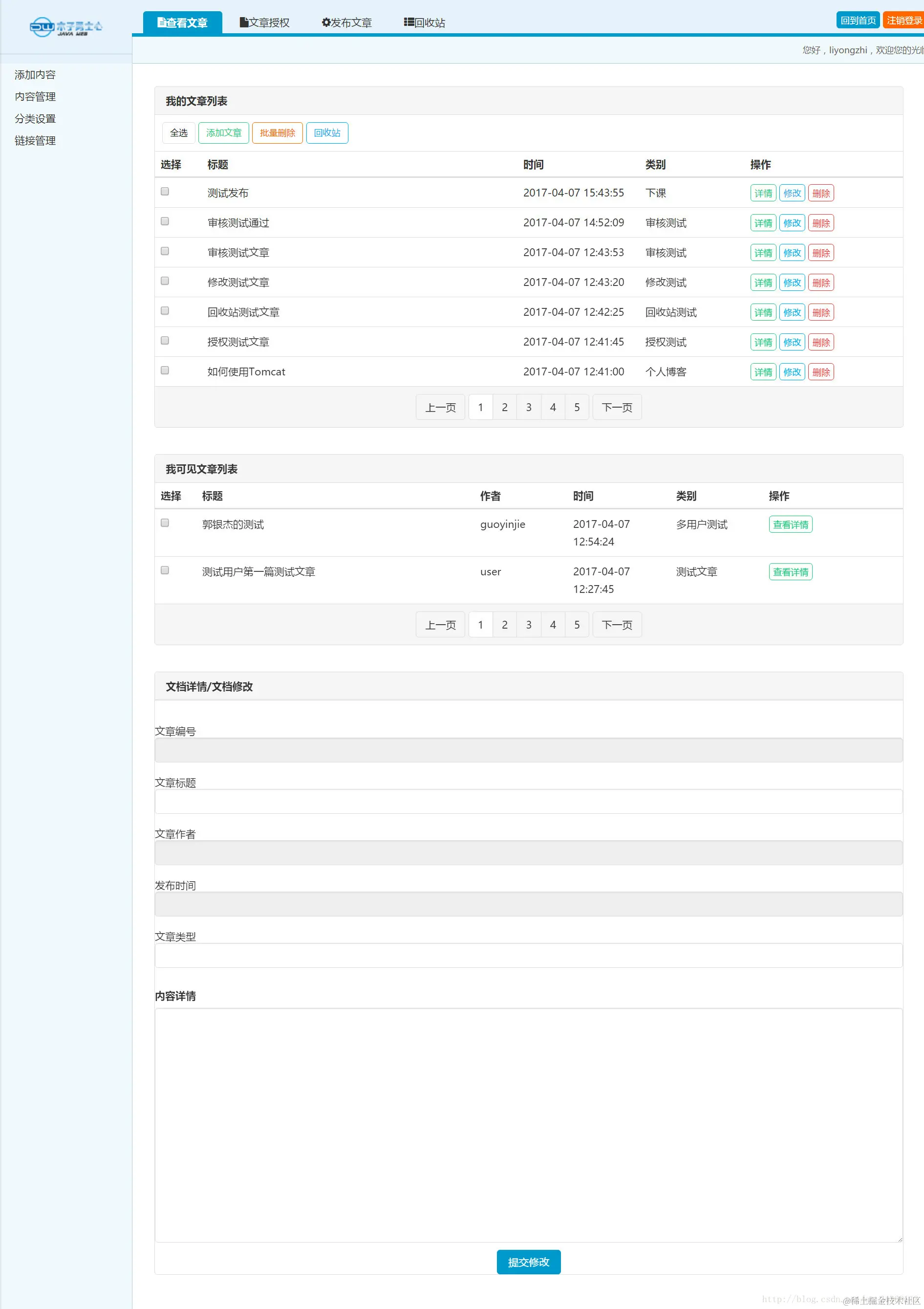The height and width of the screenshot is (1309, 924).
Task: Click the 测试发布 title text
Action: 228,193
